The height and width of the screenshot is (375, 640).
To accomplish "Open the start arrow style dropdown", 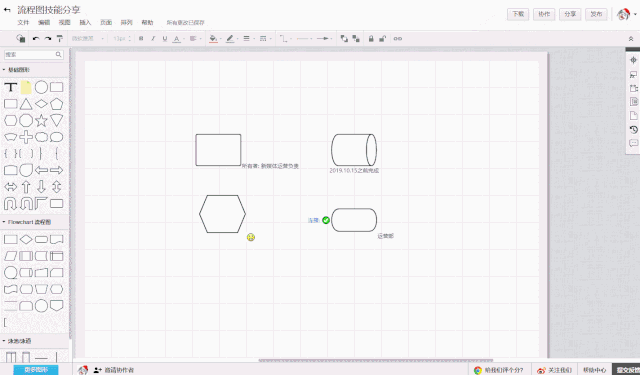I will [x=304, y=38].
